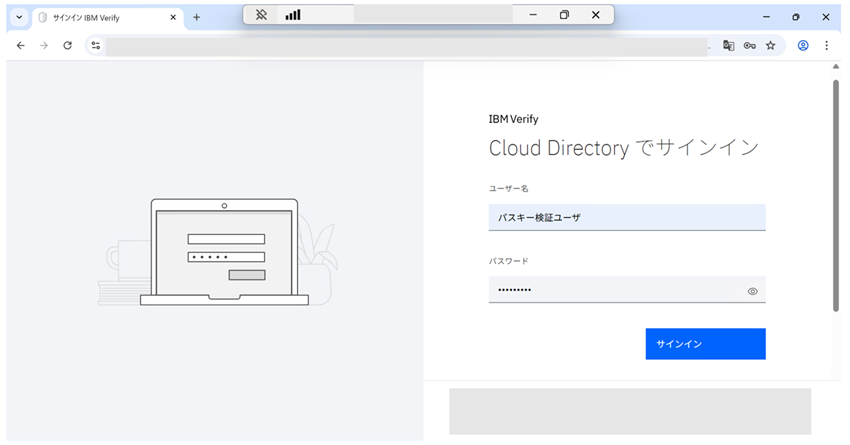
Task: Open a new tab with plus button
Action: (196, 17)
